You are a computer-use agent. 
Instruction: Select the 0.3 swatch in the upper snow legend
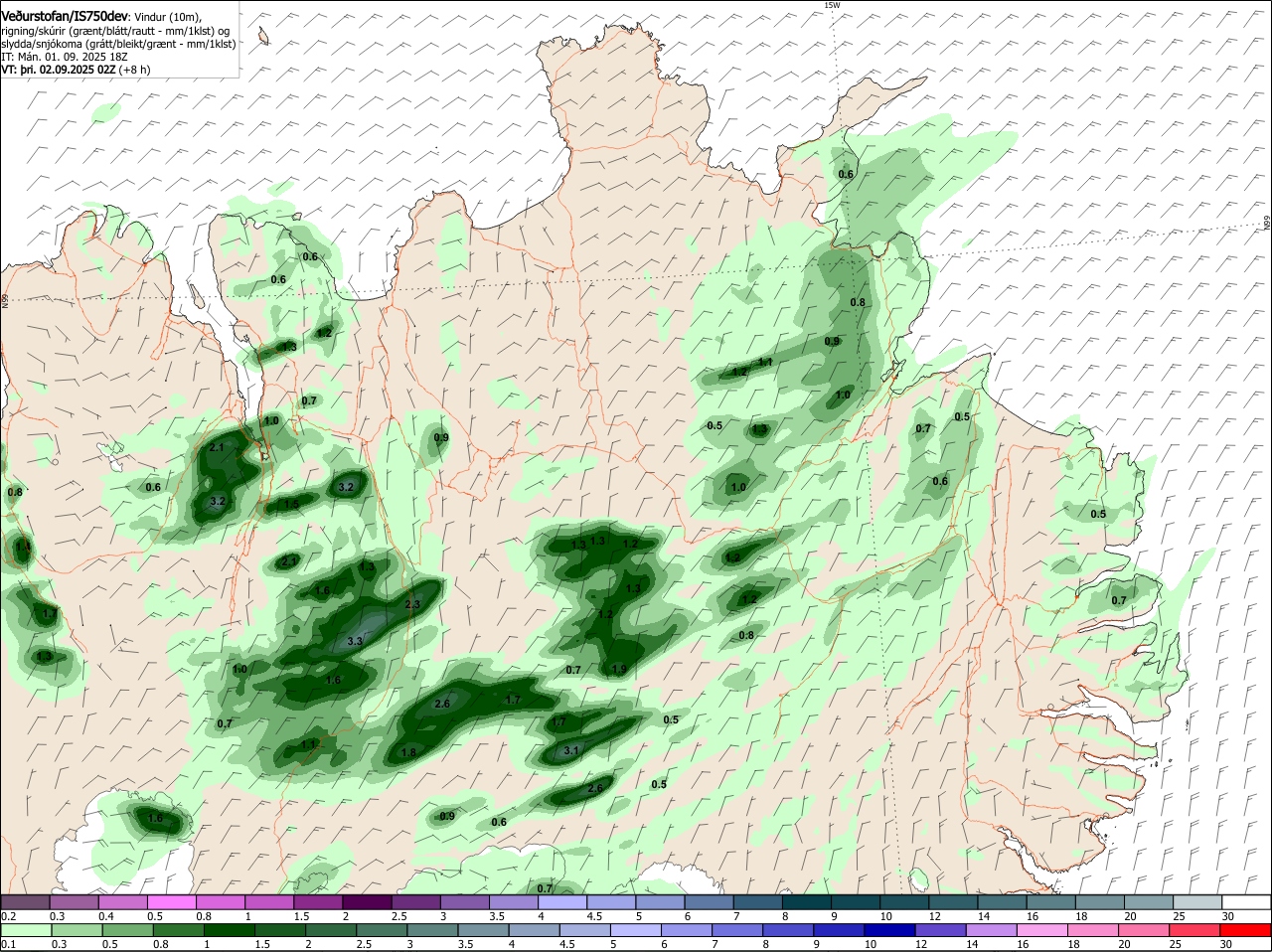pyautogui.click(x=74, y=902)
